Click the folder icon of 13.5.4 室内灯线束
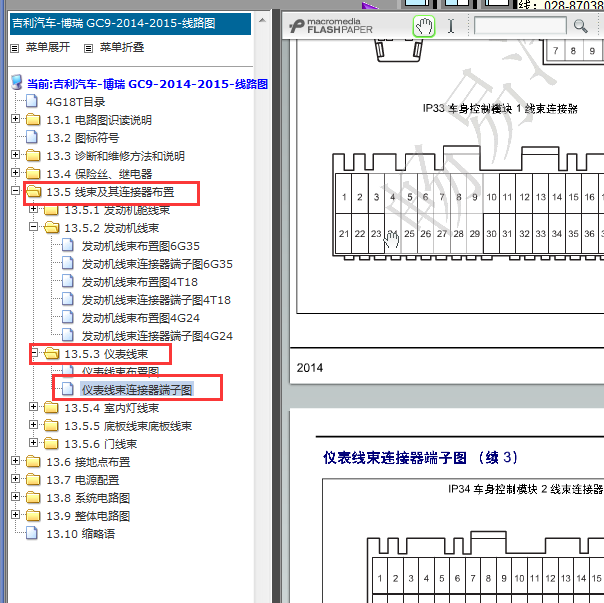The height and width of the screenshot is (603, 604). click(51, 407)
